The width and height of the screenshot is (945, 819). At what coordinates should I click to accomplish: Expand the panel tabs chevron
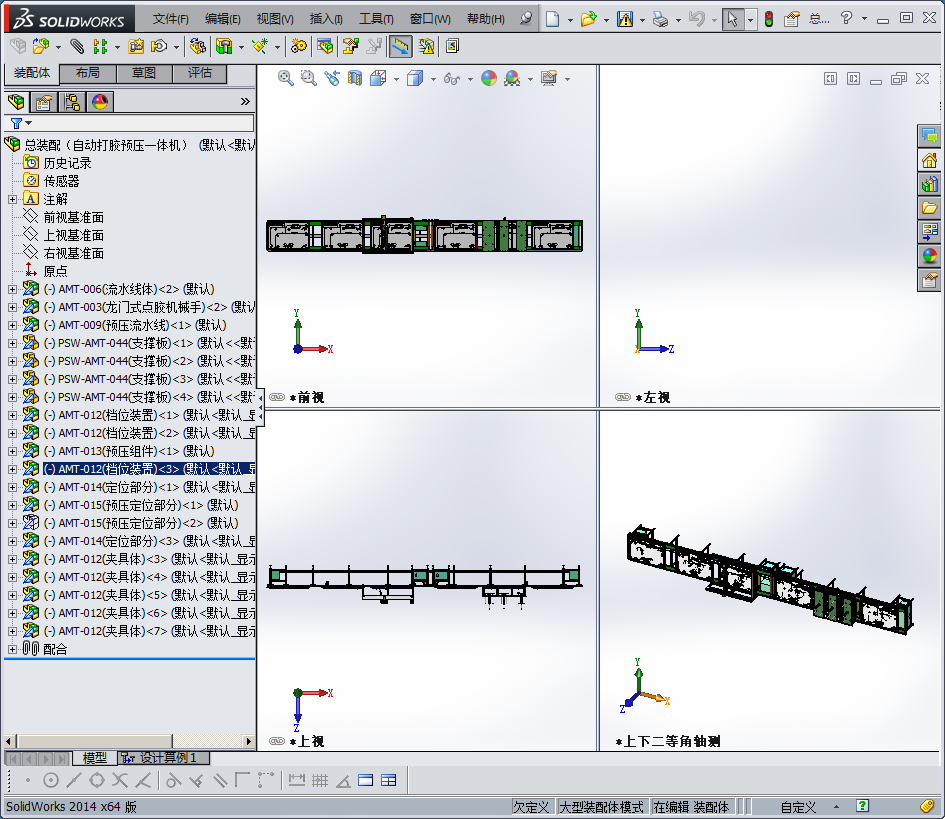click(x=245, y=101)
